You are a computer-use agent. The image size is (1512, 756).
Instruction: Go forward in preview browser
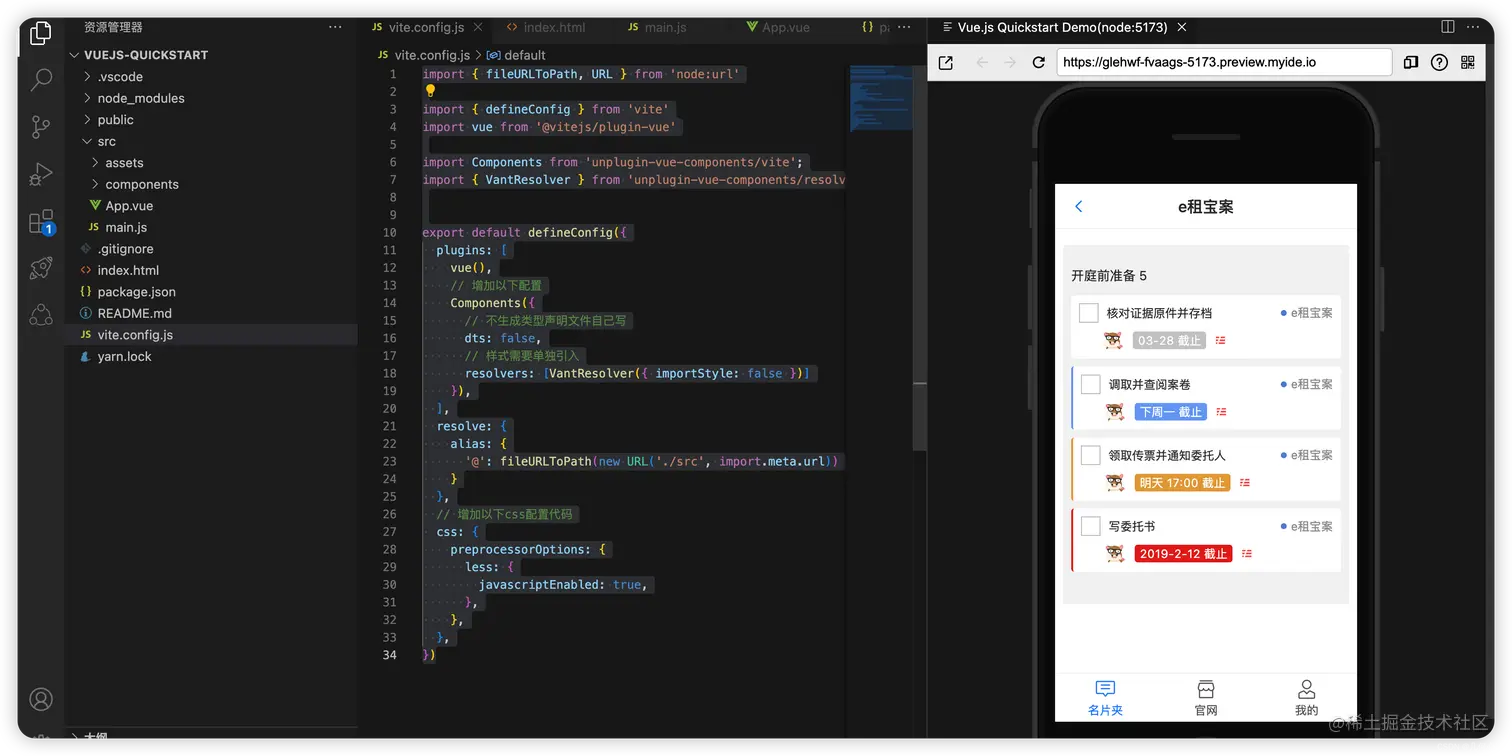tap(1010, 62)
